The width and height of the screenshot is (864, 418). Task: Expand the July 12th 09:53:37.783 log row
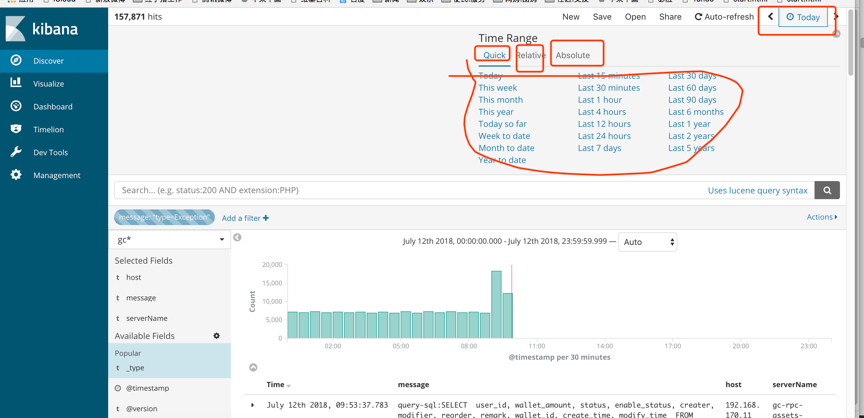[253, 405]
